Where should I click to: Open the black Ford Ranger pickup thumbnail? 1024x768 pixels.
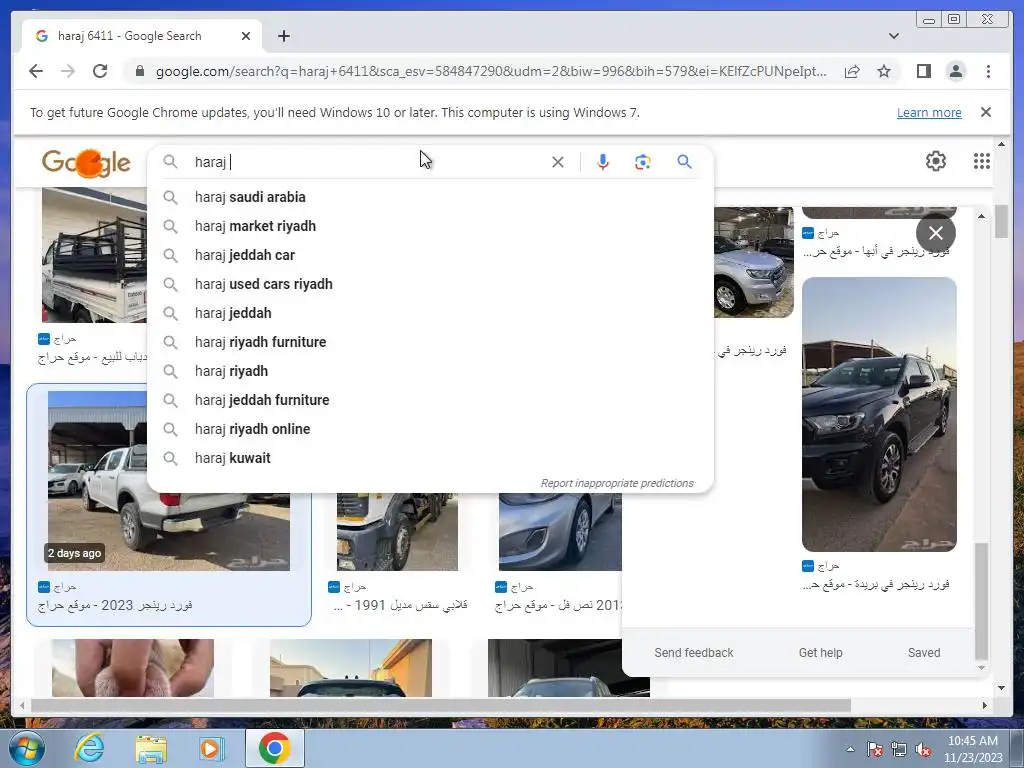pos(879,414)
